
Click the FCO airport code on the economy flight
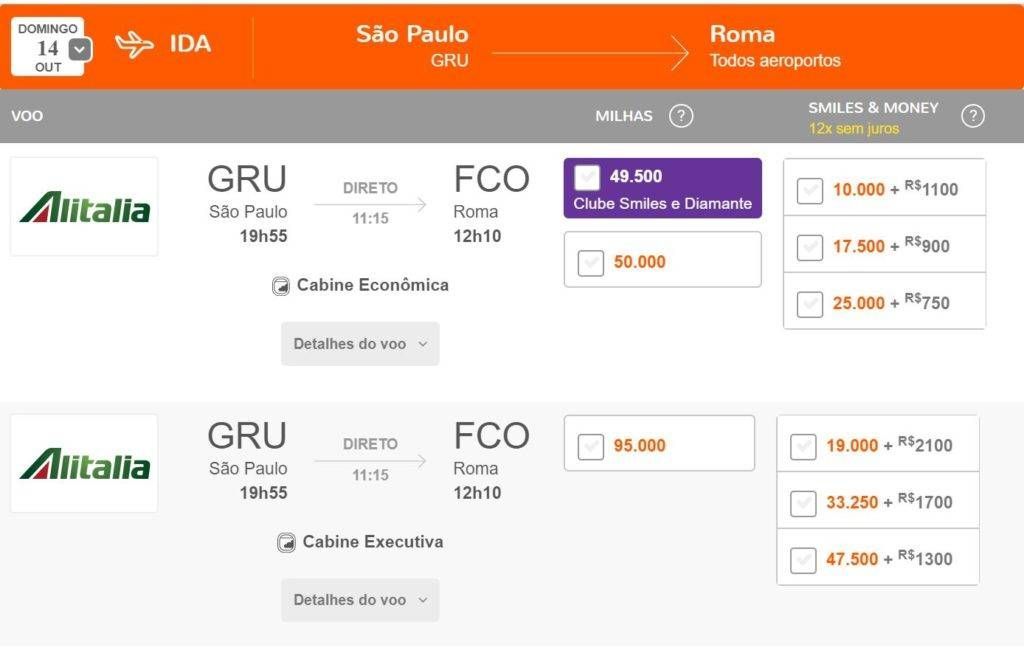click(492, 179)
